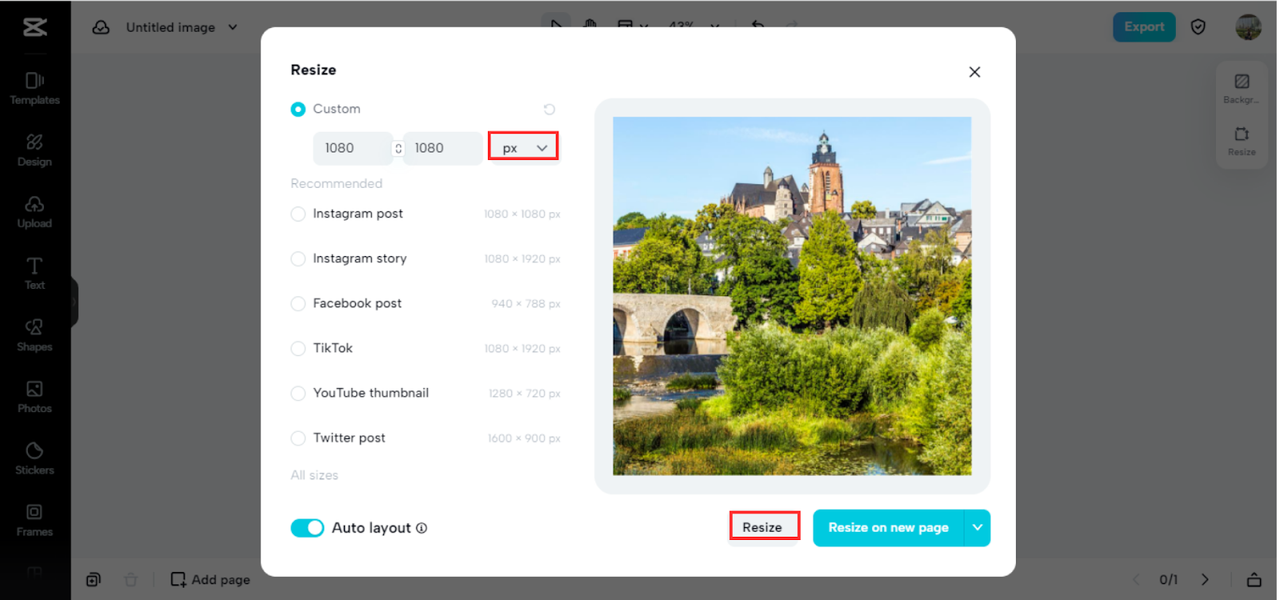Expand the page panel icon at bottom right

pyautogui.click(x=1253, y=580)
